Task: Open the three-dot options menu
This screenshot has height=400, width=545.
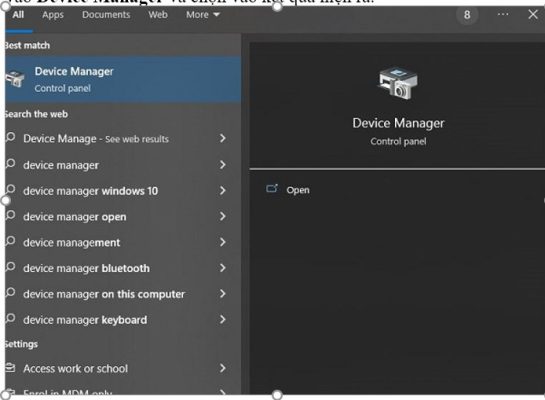Action: 503,14
